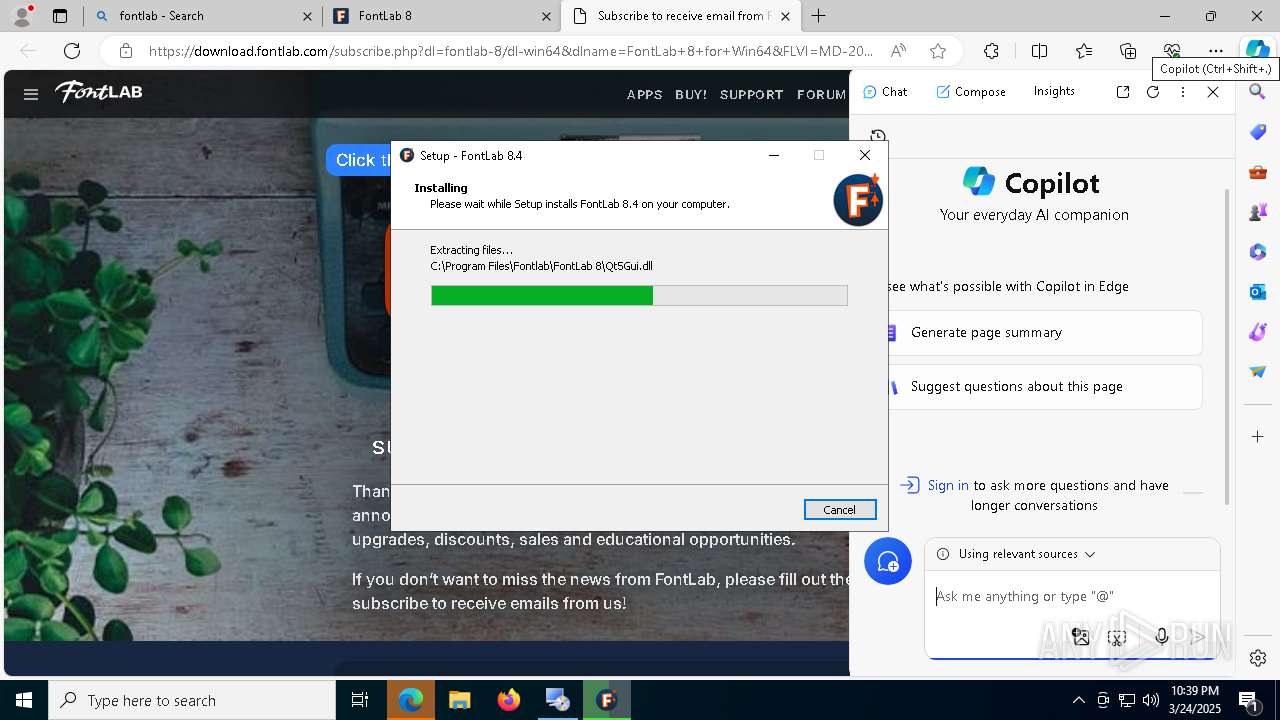Screen dimensions: 1280x720
Task: Toggle the Copilot sidebar button
Action: (1257, 51)
